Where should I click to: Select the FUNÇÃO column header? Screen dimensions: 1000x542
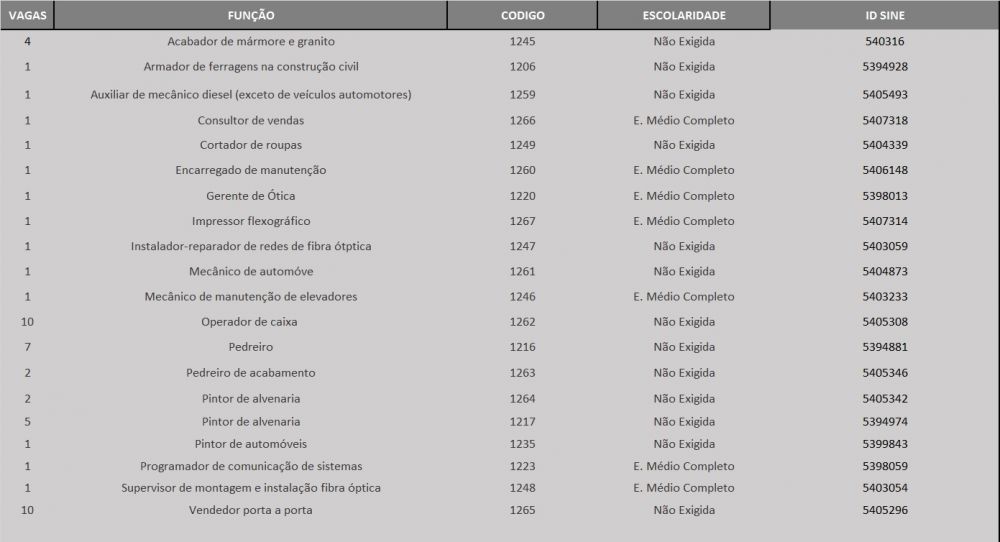click(x=250, y=16)
